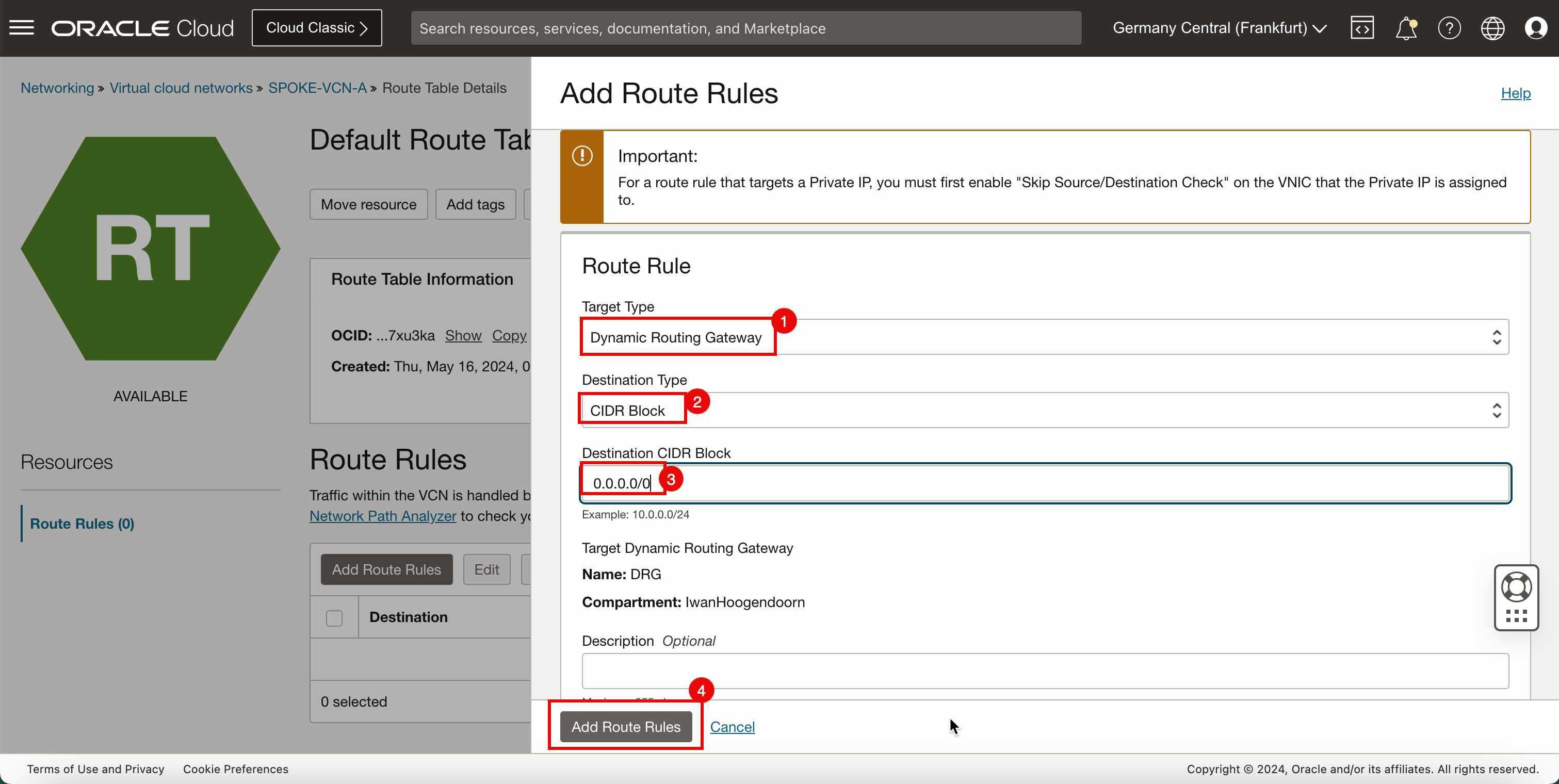
Task: Click the Add Route Rules submit button
Action: point(626,727)
